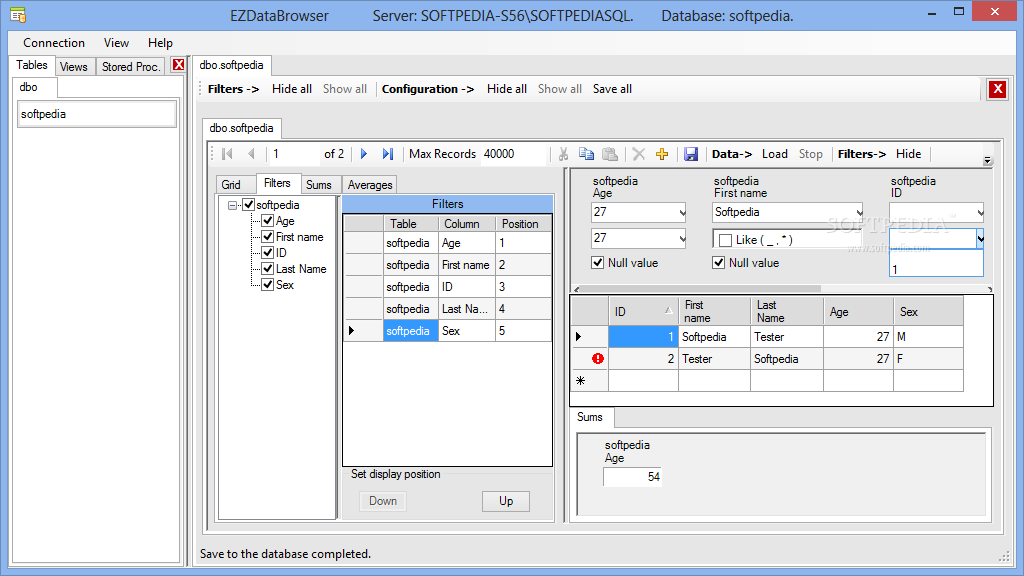Click the Down position button
The height and width of the screenshot is (576, 1024).
[383, 501]
